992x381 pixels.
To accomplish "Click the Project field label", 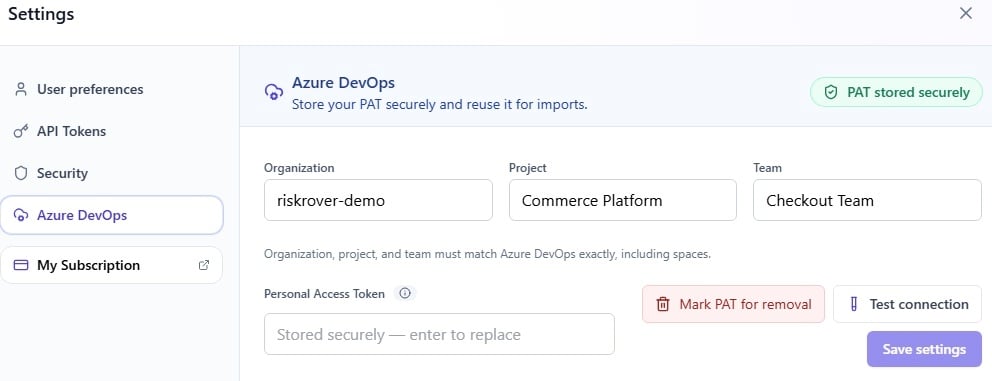I will 528,168.
